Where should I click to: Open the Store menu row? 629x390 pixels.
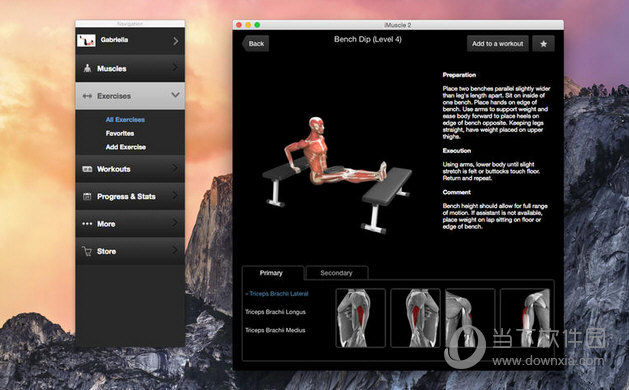(130, 251)
